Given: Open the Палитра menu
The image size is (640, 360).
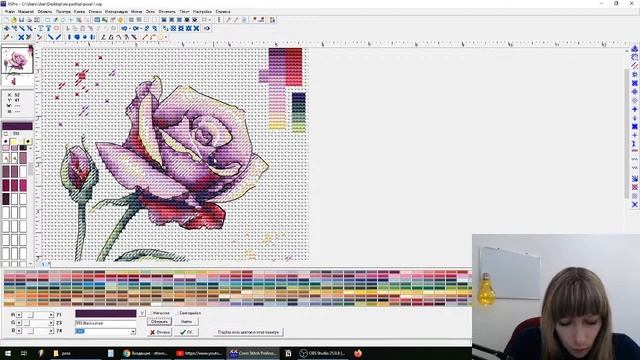Looking at the screenshot, I should click(63, 11).
